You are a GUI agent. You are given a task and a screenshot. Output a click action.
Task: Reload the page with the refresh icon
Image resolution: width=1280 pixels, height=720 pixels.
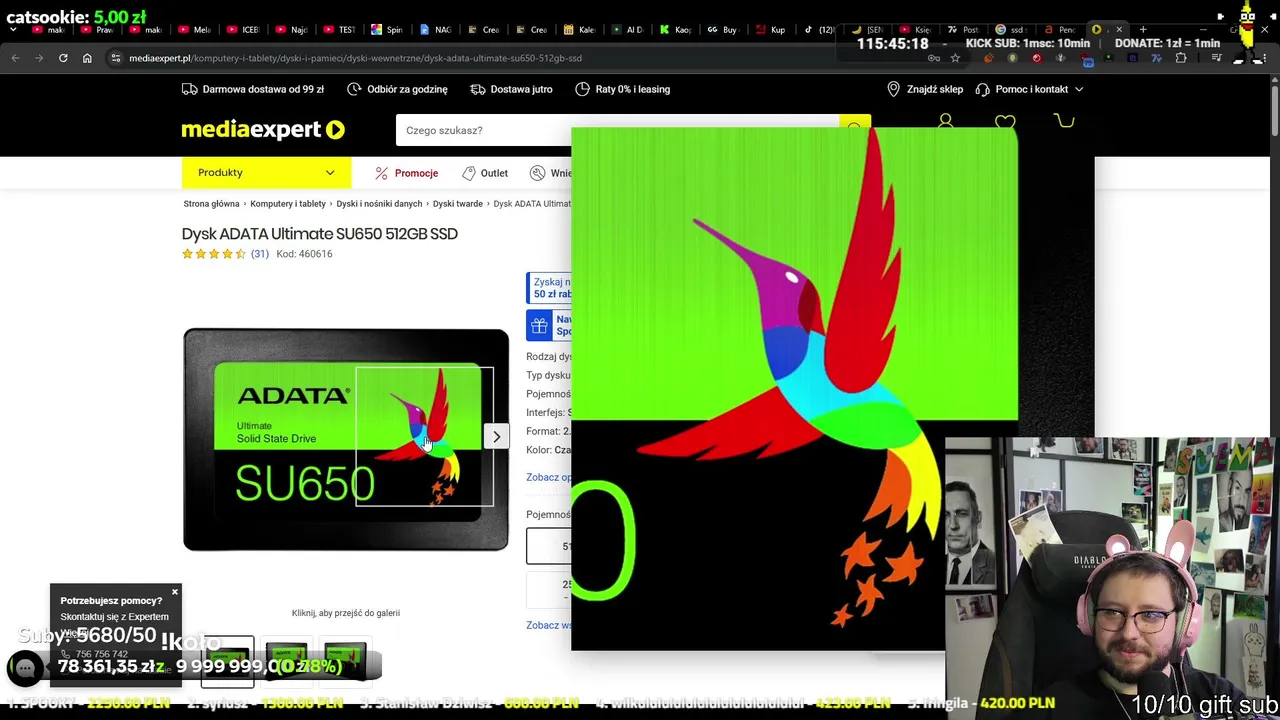63,58
